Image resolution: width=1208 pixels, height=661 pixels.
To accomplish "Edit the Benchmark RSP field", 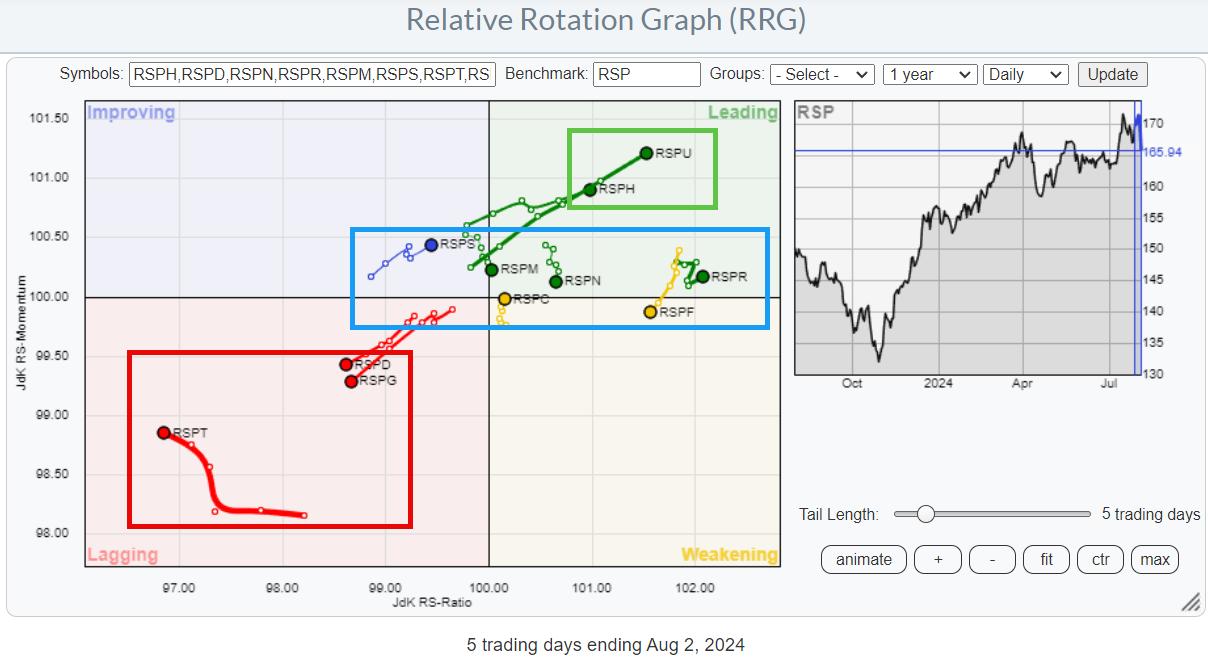I will pos(646,74).
